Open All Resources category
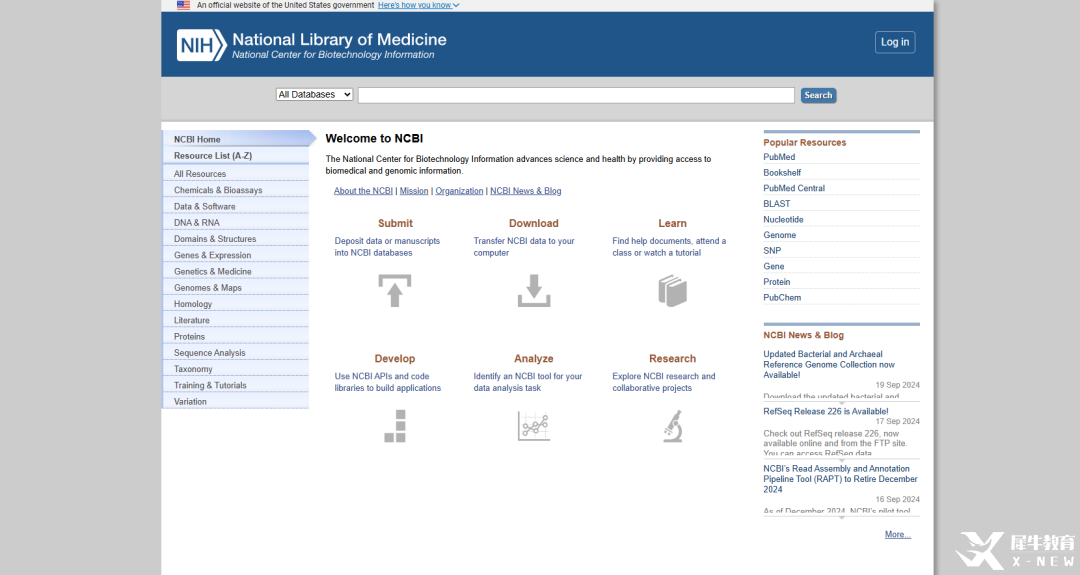This screenshot has width=1080, height=575. tap(236, 174)
